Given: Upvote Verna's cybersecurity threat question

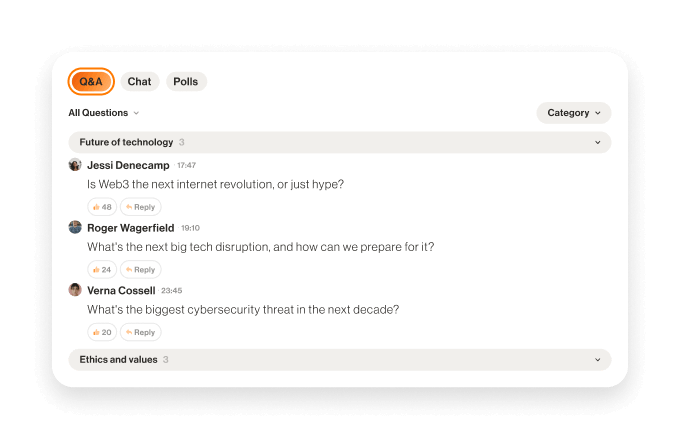Looking at the screenshot, I should [x=102, y=332].
